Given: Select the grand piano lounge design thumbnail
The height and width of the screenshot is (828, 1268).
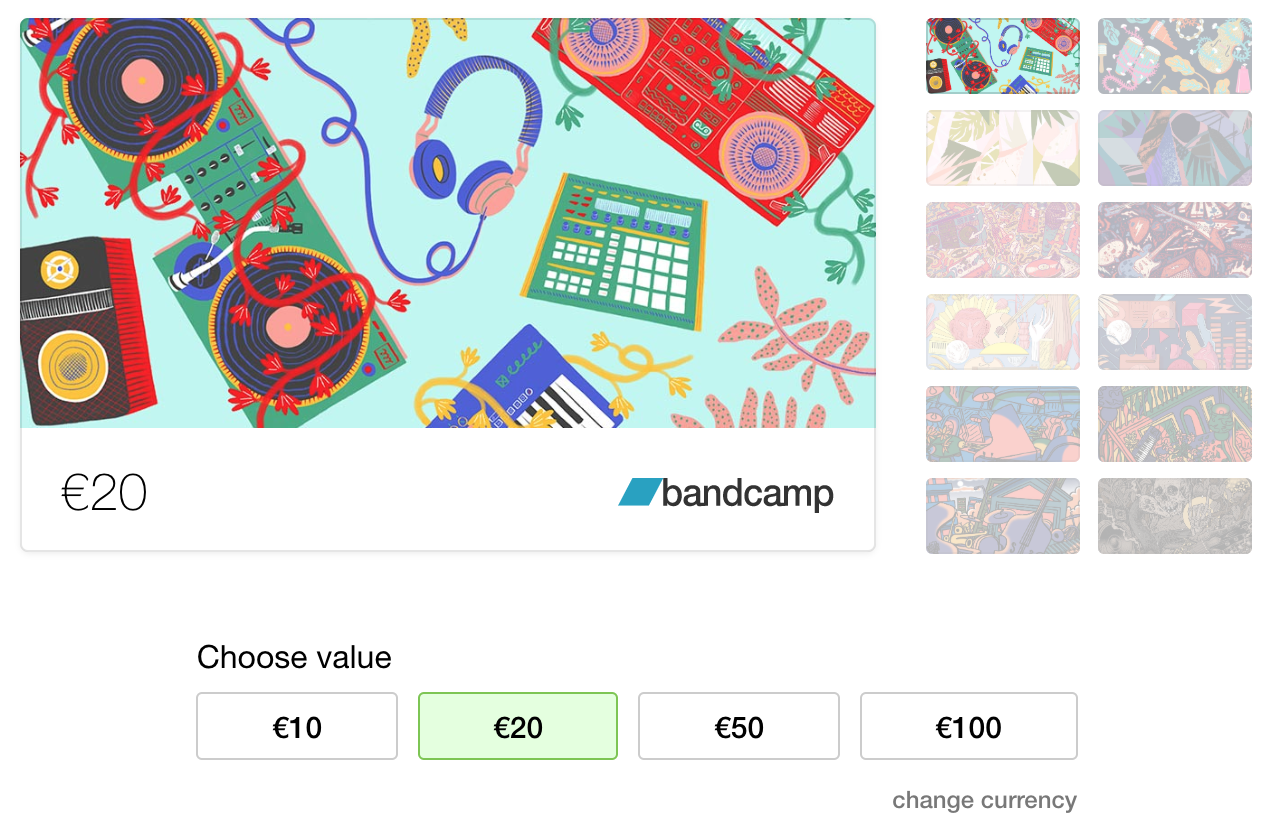Looking at the screenshot, I should tap(1003, 424).
